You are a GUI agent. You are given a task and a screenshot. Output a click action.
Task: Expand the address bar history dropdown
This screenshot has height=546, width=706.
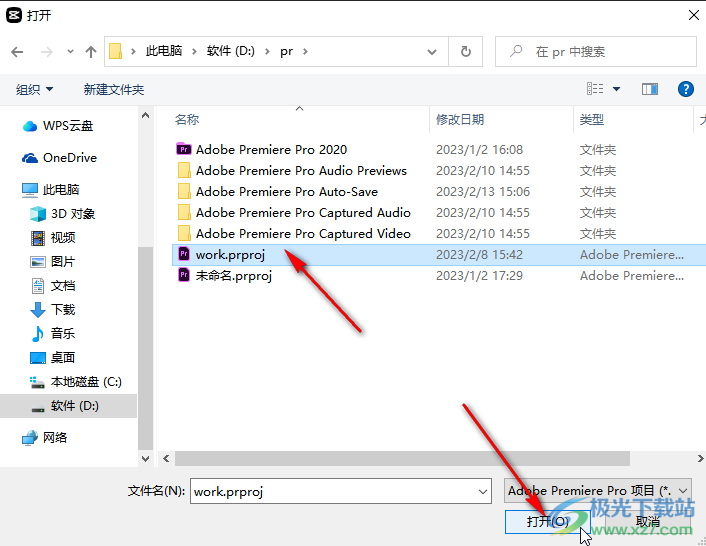(431, 52)
